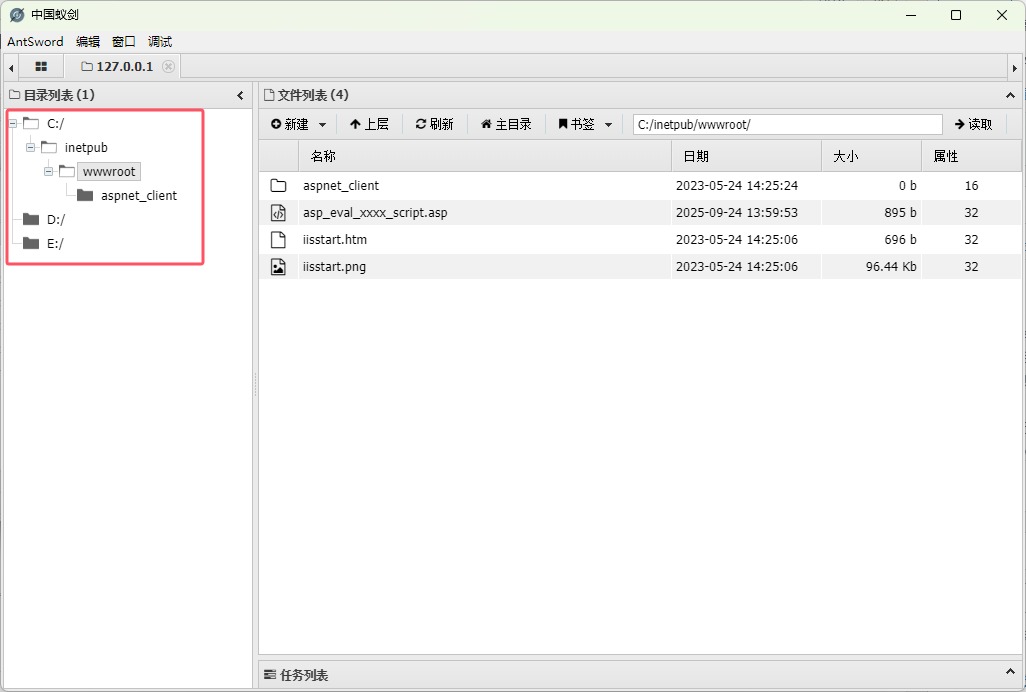Click the path input field

tap(787, 124)
